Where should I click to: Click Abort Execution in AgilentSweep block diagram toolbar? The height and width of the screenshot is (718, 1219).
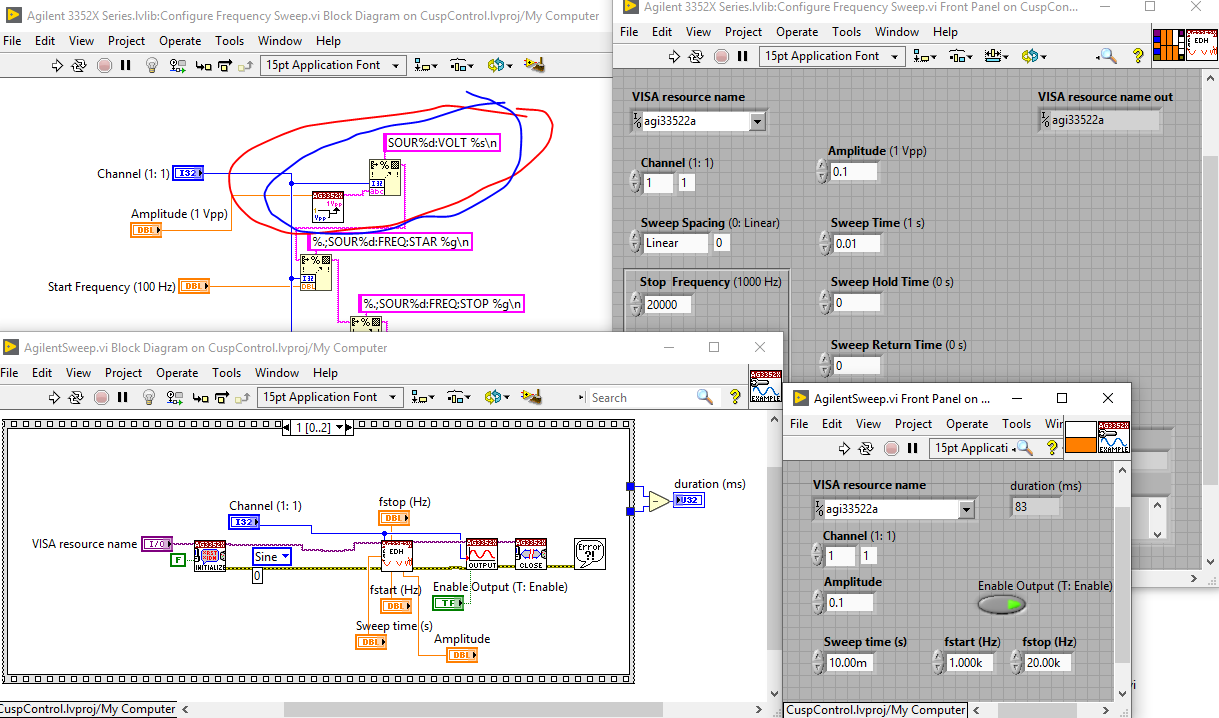101,397
